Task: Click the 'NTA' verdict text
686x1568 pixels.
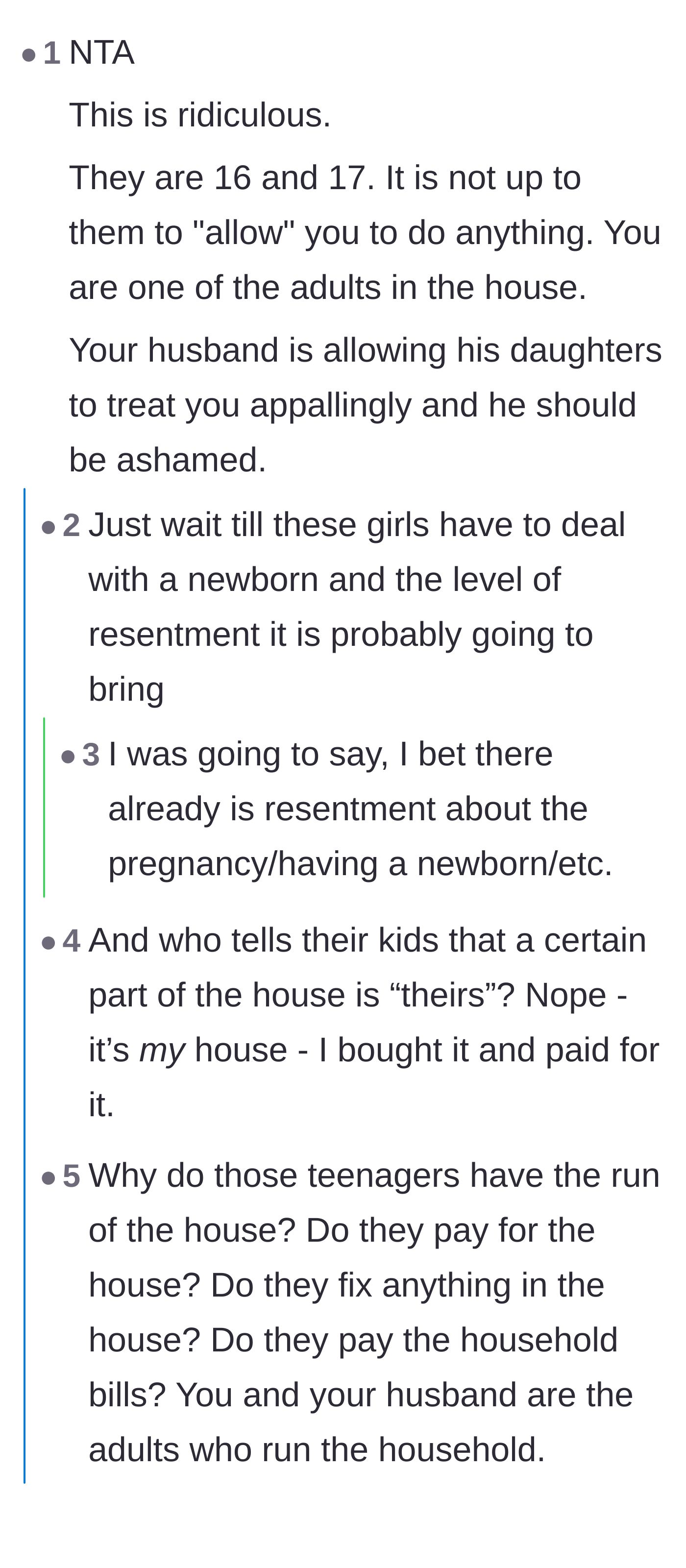Action: [101, 53]
